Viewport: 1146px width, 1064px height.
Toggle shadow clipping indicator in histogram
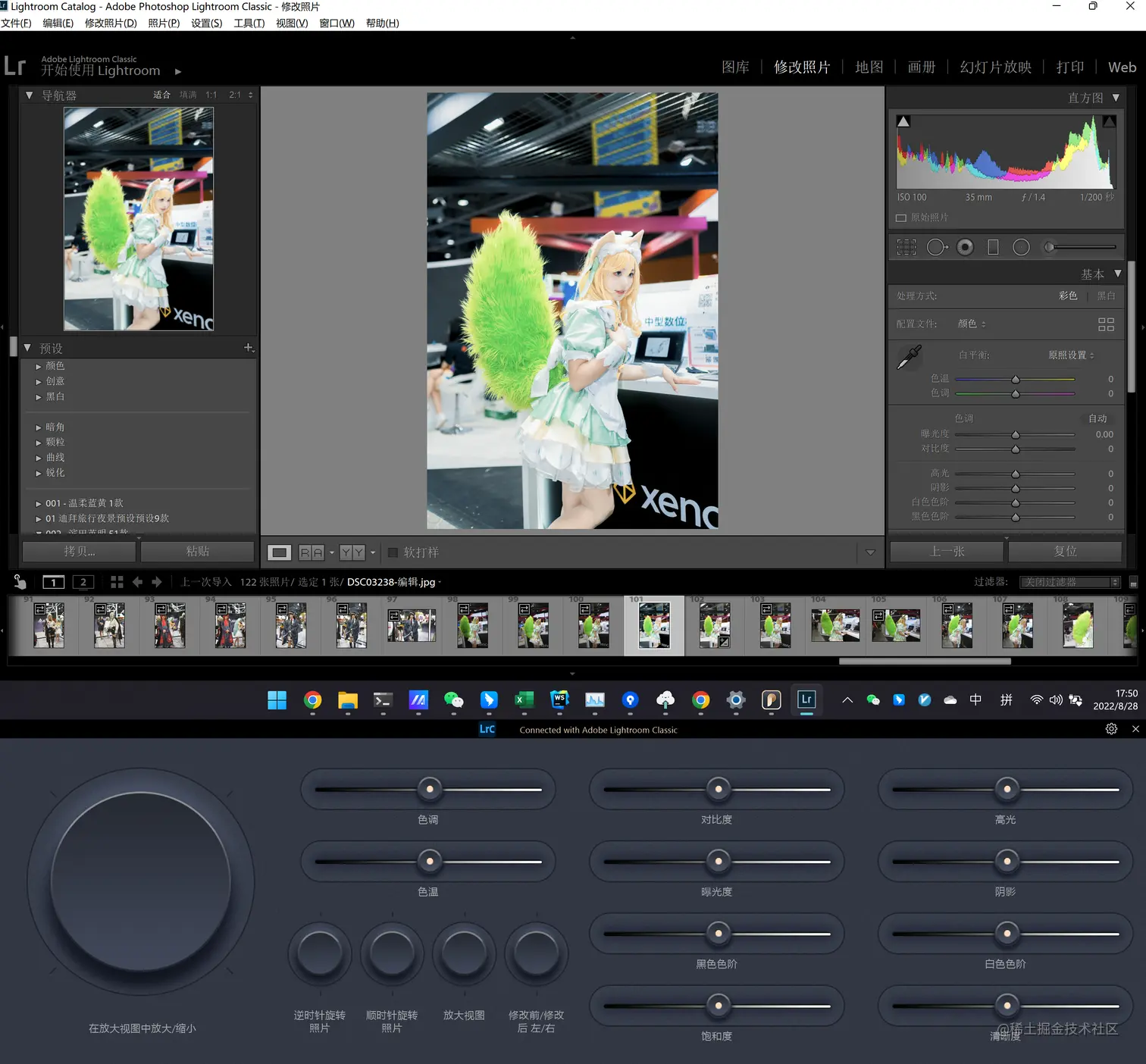[x=903, y=121]
